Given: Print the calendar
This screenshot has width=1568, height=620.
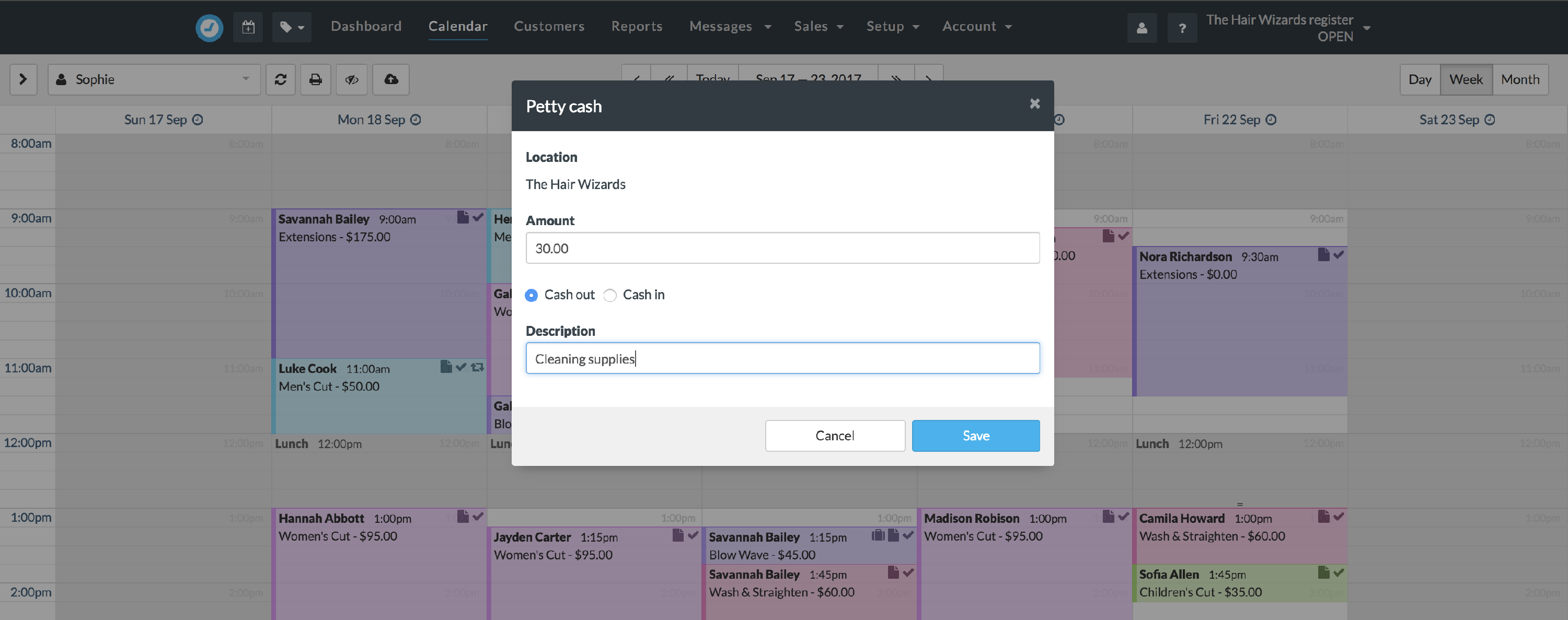Looking at the screenshot, I should click(315, 79).
